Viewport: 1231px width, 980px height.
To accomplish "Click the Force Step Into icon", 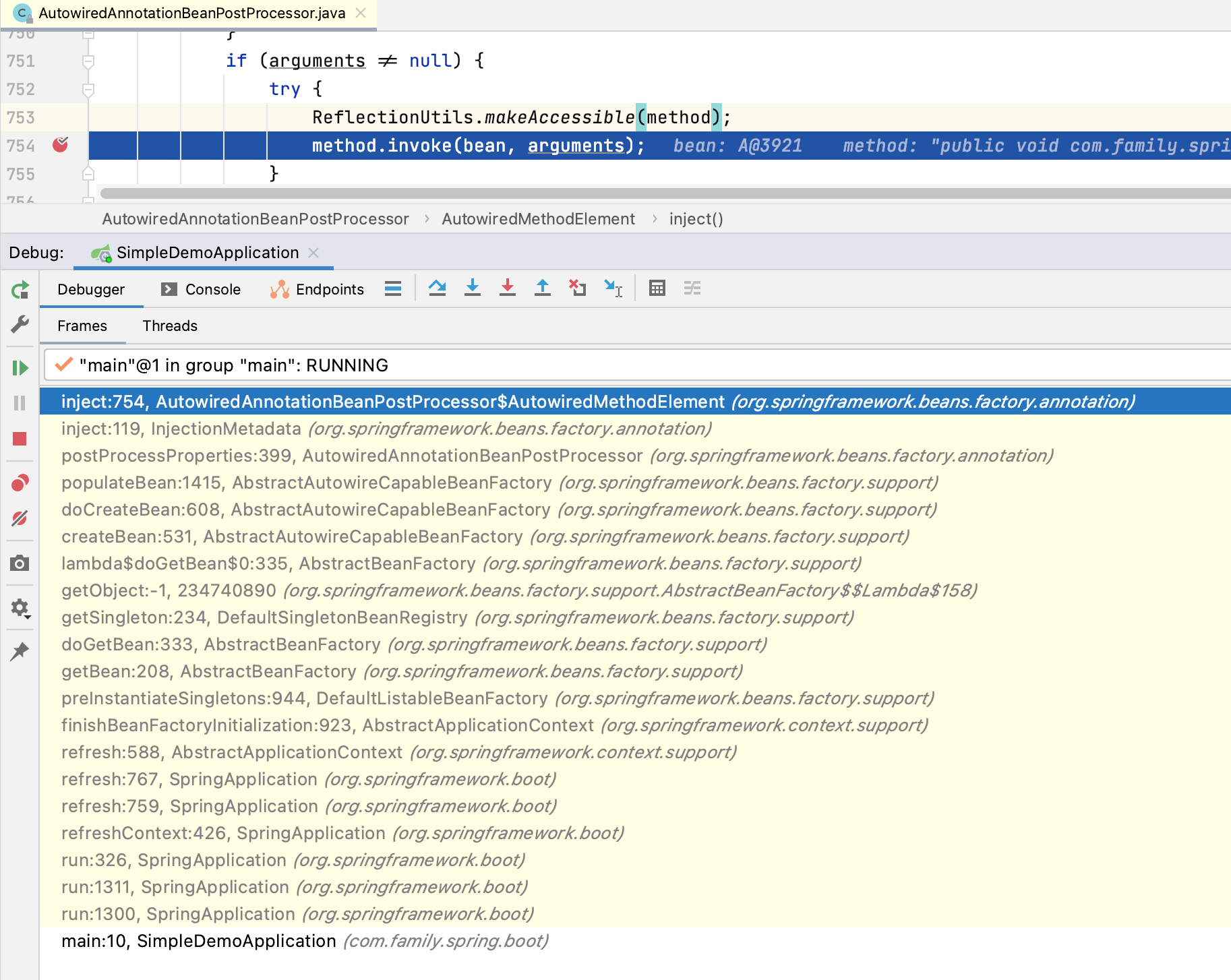I will [508, 288].
